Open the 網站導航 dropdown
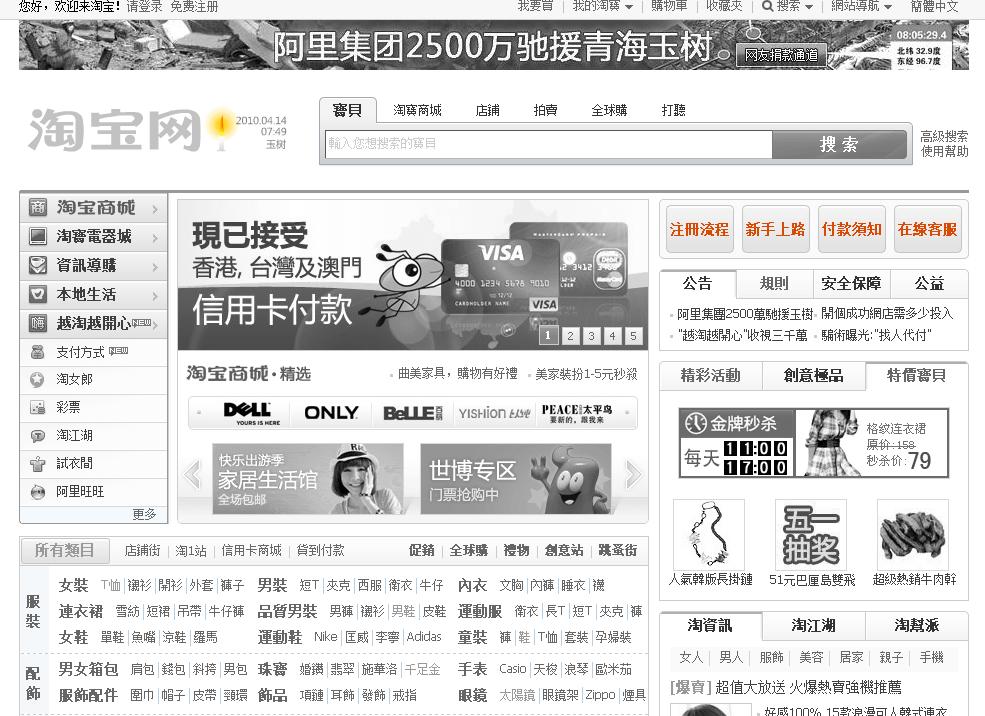This screenshot has width=985, height=716. click(x=861, y=6)
